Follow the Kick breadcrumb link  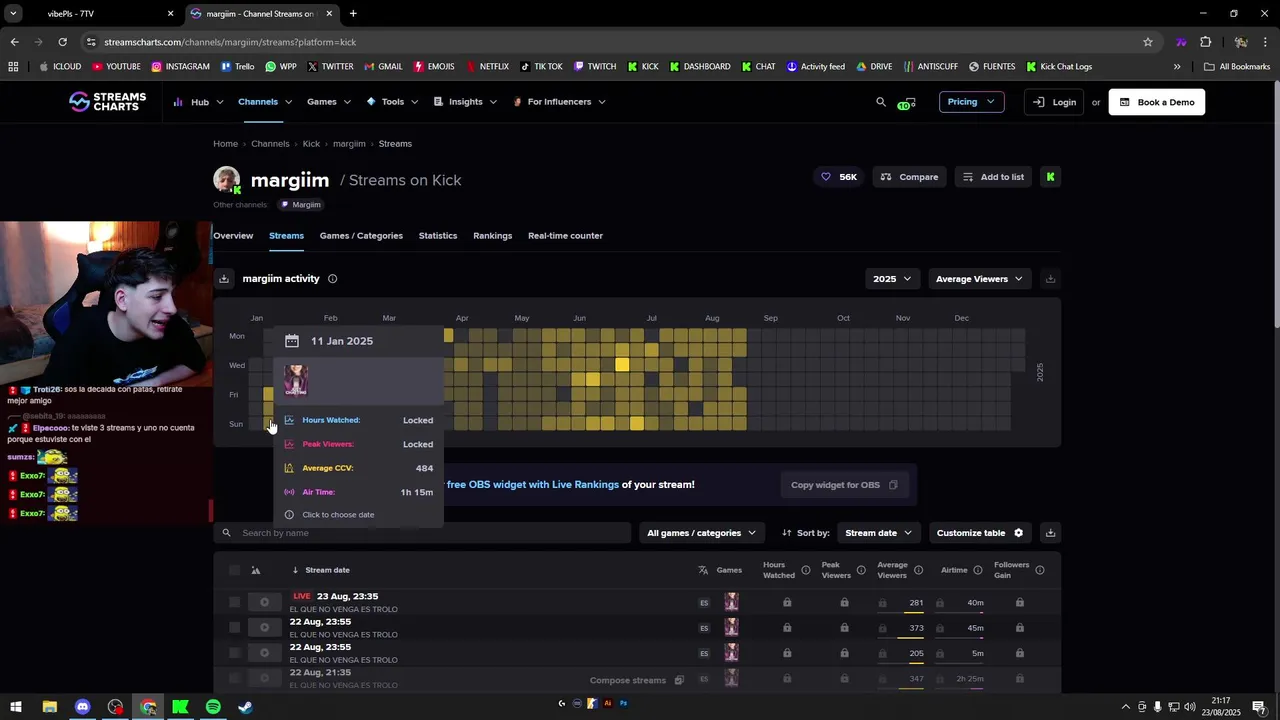(x=311, y=144)
